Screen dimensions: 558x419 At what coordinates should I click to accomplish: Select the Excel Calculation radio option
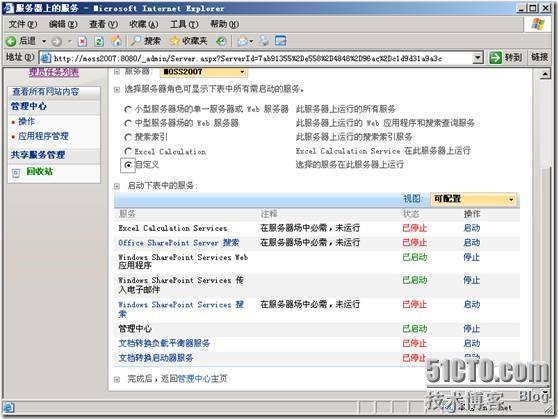[128, 151]
